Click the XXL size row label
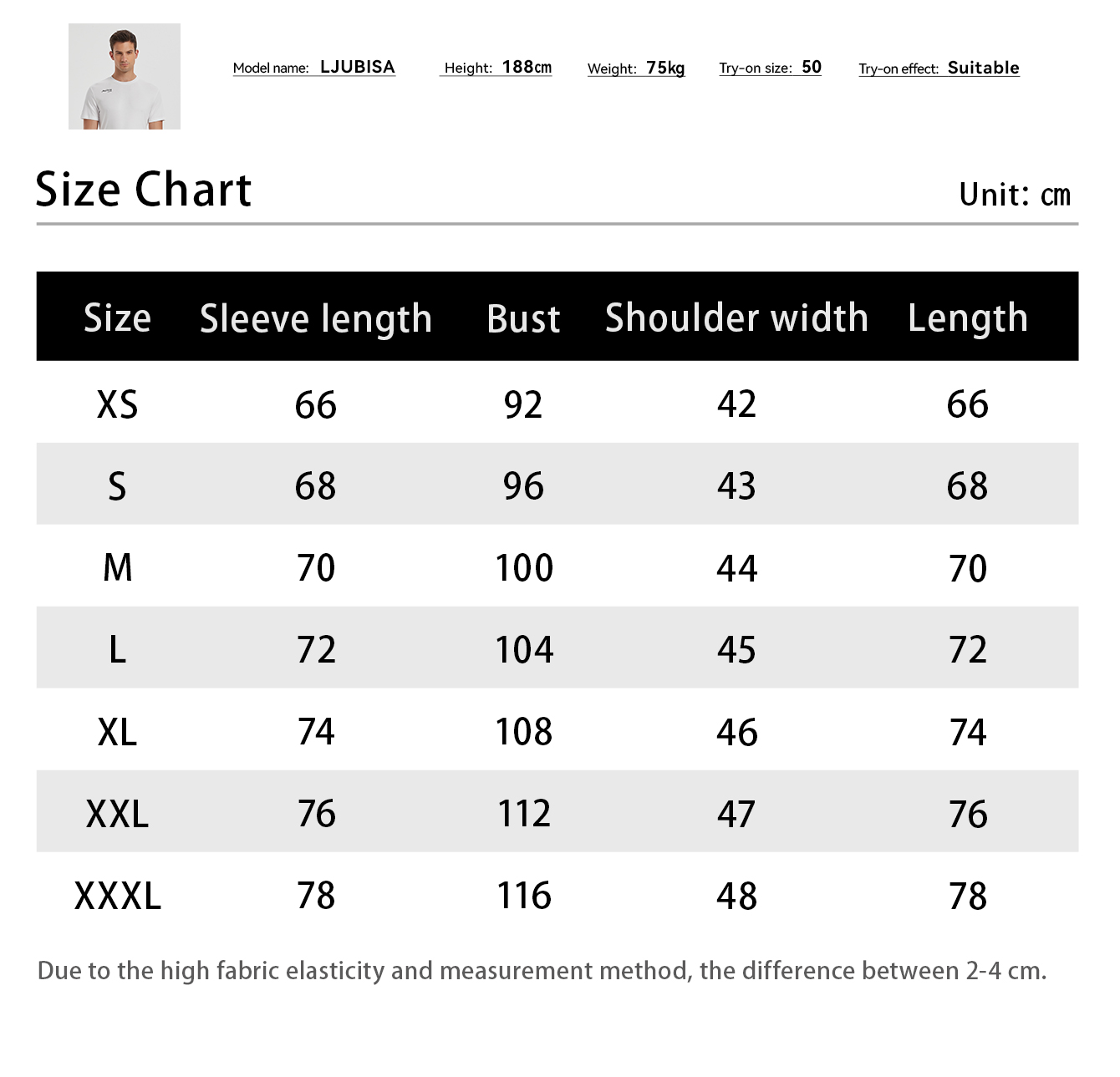This screenshot has width=1120, height=1077. click(x=118, y=814)
